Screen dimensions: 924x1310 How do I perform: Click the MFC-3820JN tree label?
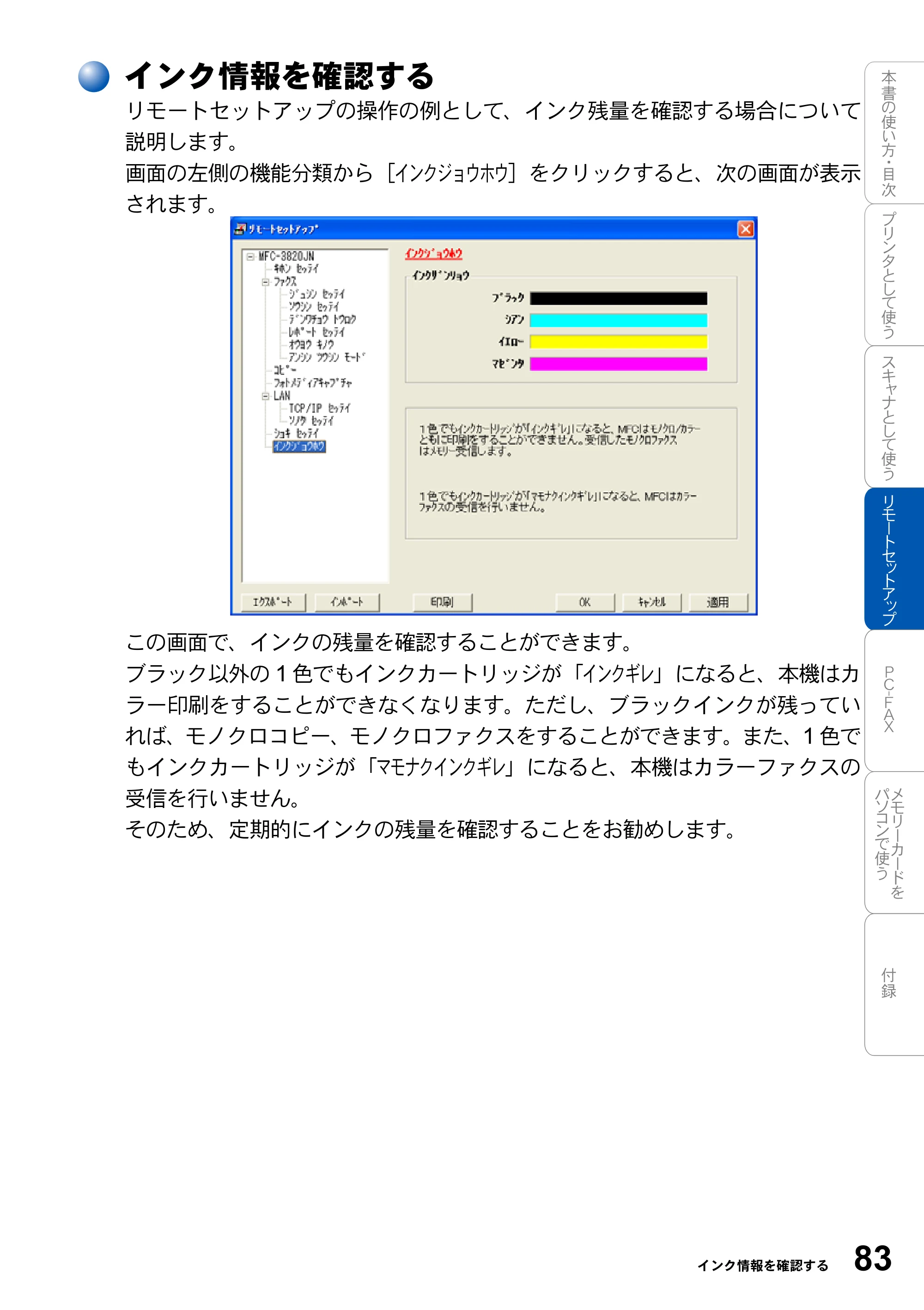tap(286, 256)
